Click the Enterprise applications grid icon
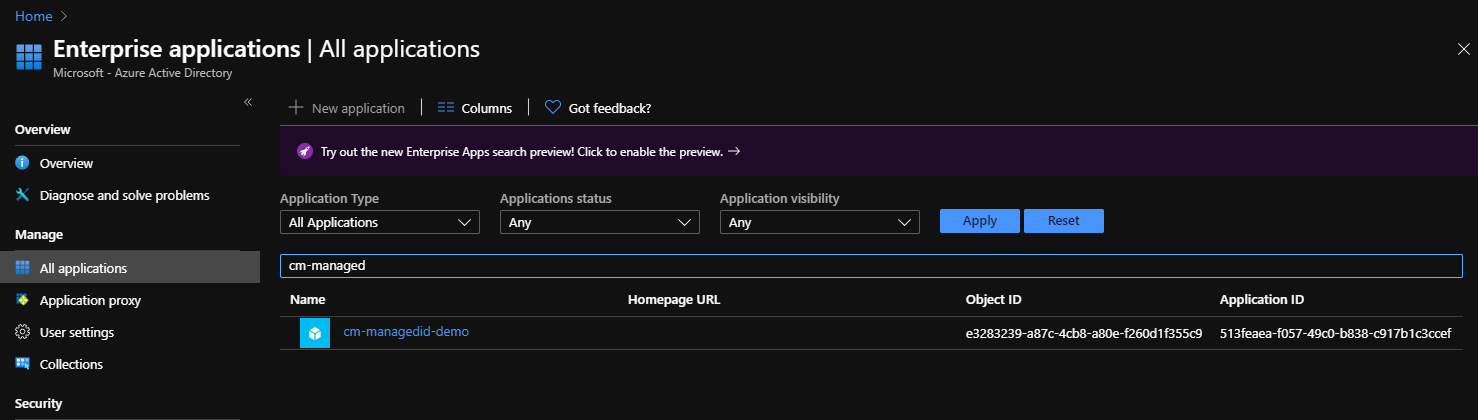This screenshot has height=420, width=1478. (28, 57)
